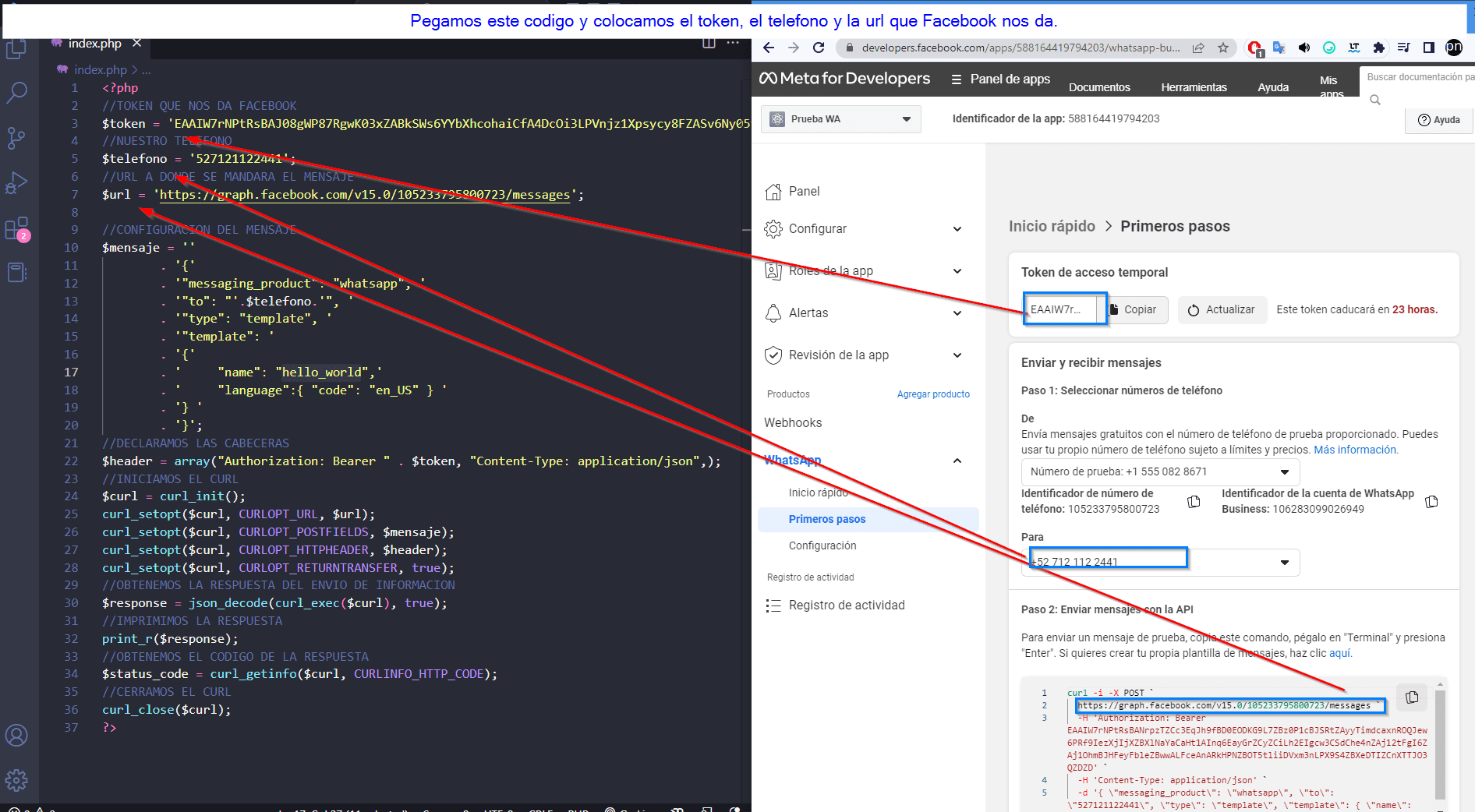Image resolution: width=1475 pixels, height=812 pixels.
Task: Select the index.php editor tab
Action: [x=94, y=44]
